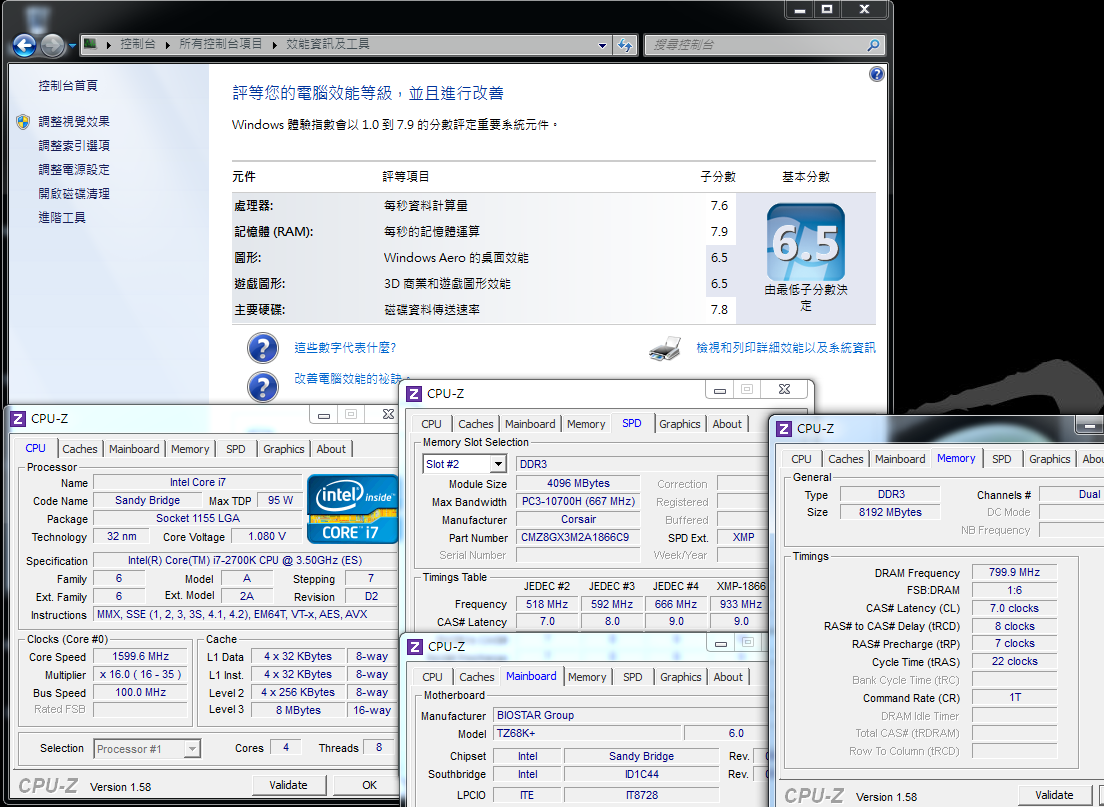Viewport: 1104px width, 807px height.
Task: Click Validate in the CPU-Z Memory window
Action: pos(1054,795)
